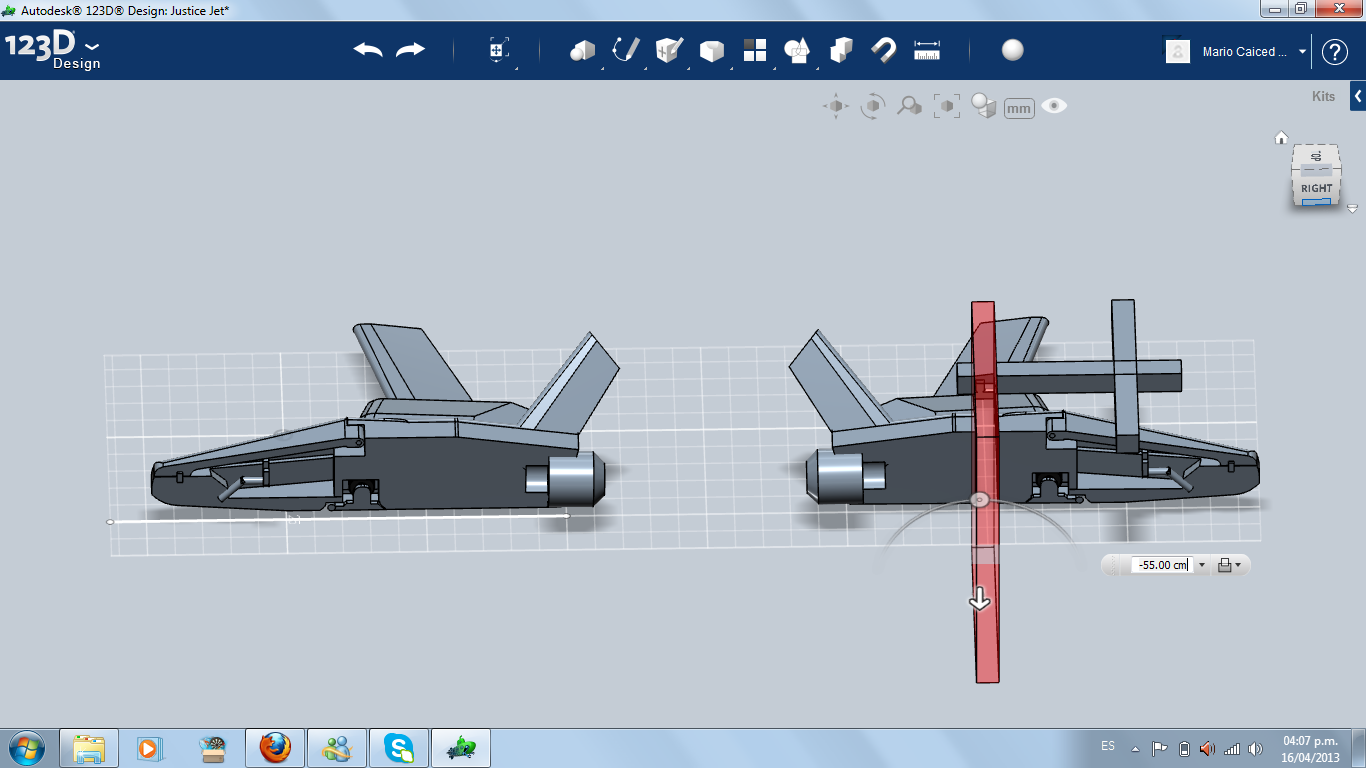Expand the Kits side panel
Viewport: 1366px width, 768px height.
click(x=1358, y=96)
